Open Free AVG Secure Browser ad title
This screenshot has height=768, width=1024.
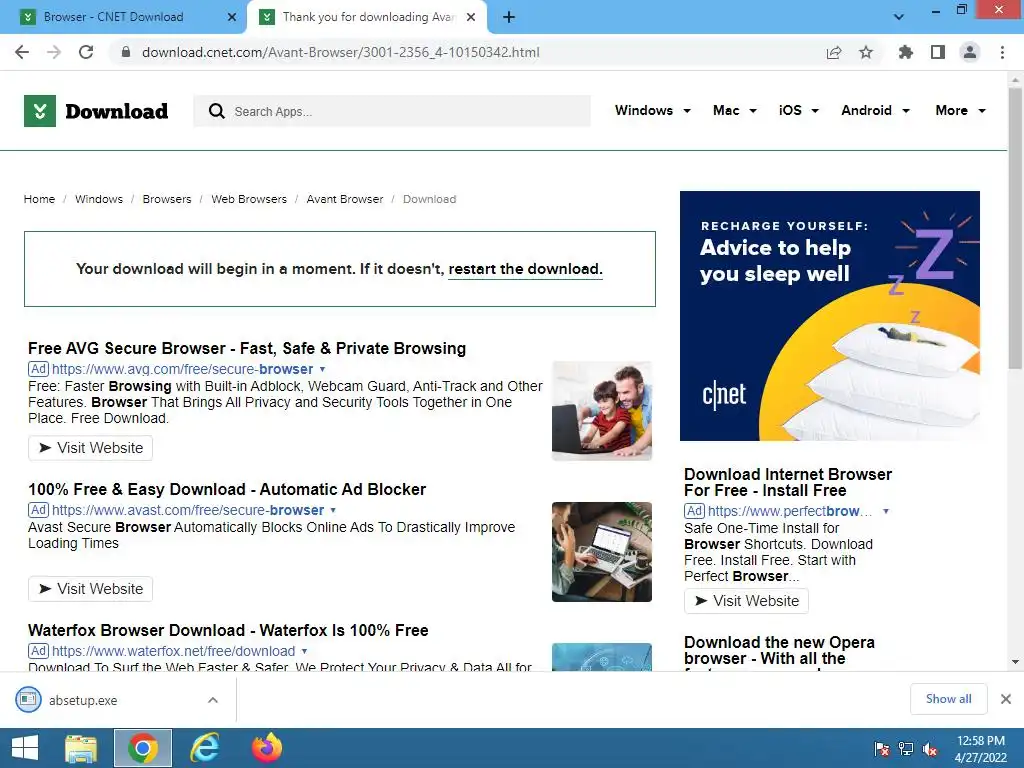(x=247, y=348)
